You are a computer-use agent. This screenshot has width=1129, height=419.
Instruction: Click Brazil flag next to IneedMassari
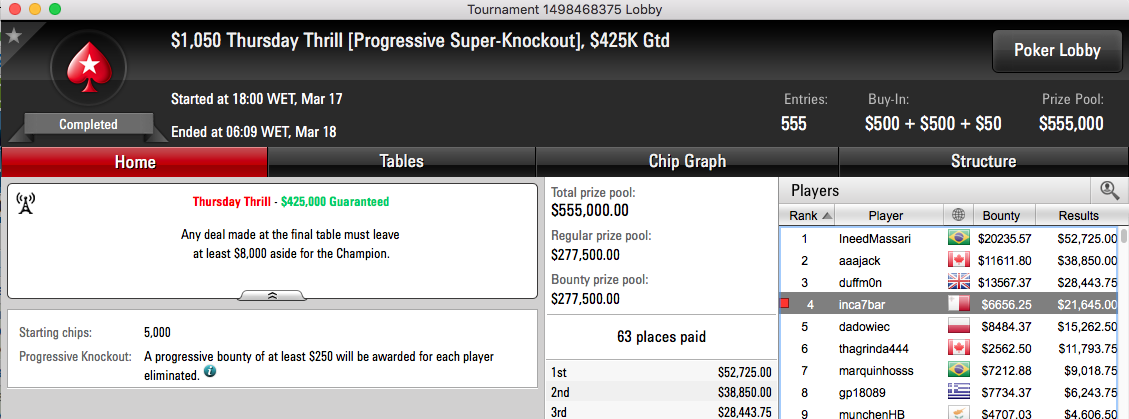pyautogui.click(x=959, y=238)
